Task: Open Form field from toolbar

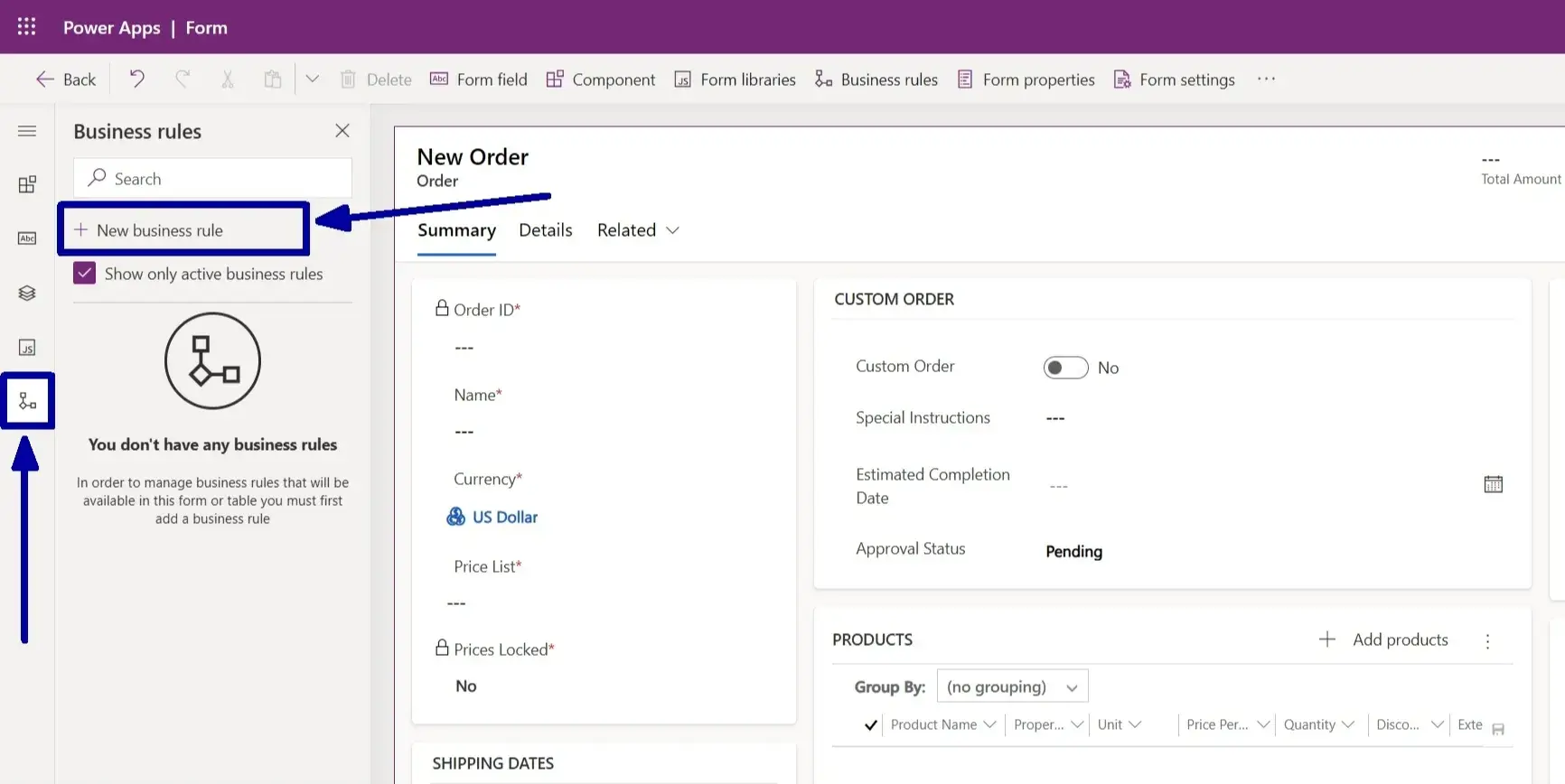Action: tap(479, 79)
